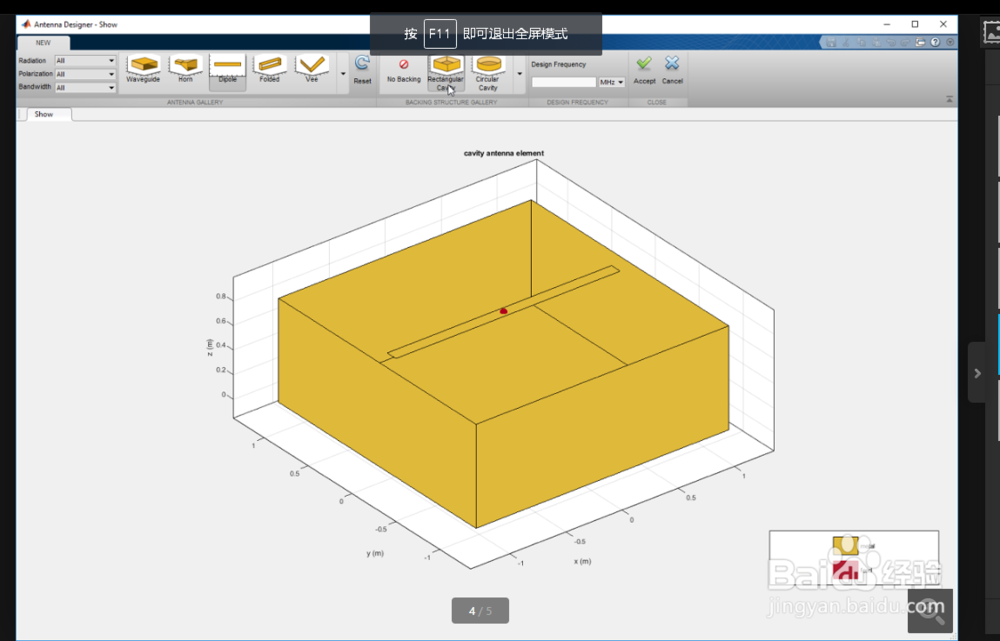Click the 'y (m)' axis label

(375, 553)
